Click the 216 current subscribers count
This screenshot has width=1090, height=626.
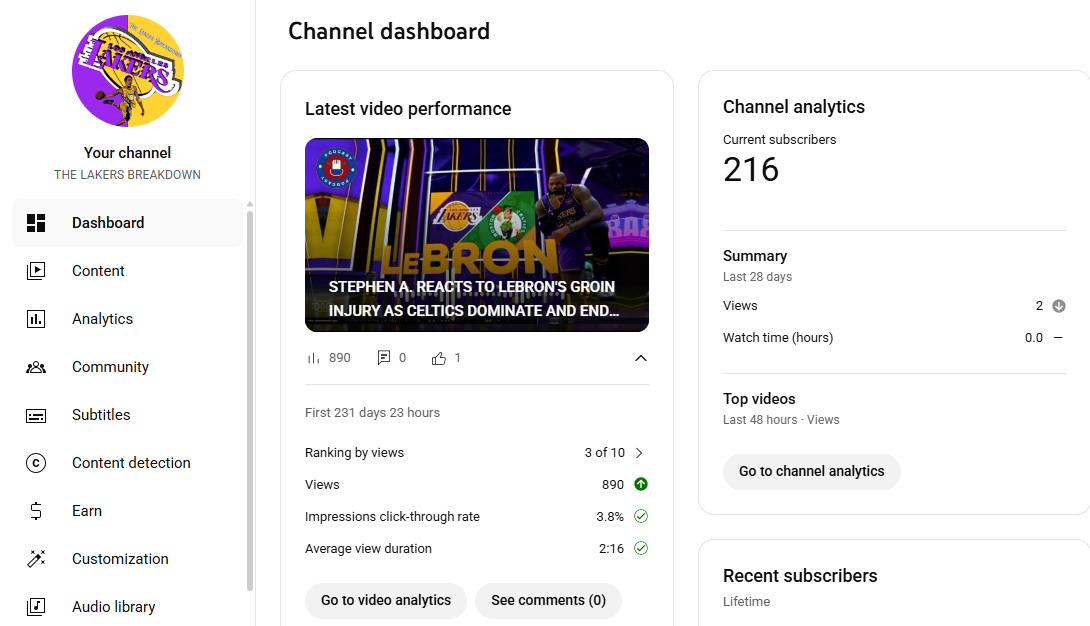click(x=751, y=170)
